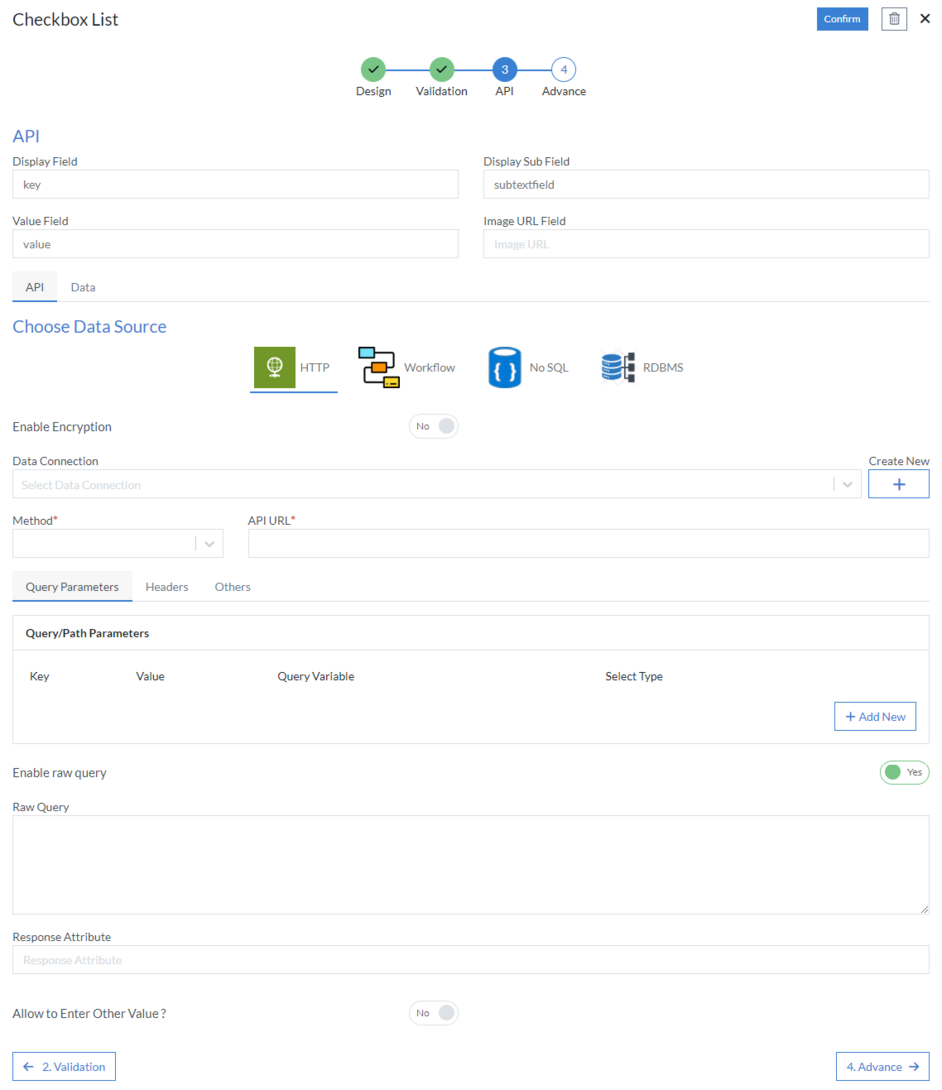
Task: Click the plus icon under Create New
Action: [898, 483]
